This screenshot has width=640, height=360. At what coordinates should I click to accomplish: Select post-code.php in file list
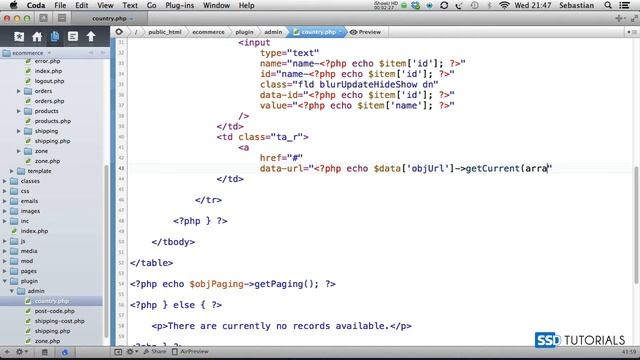[x=54, y=311]
